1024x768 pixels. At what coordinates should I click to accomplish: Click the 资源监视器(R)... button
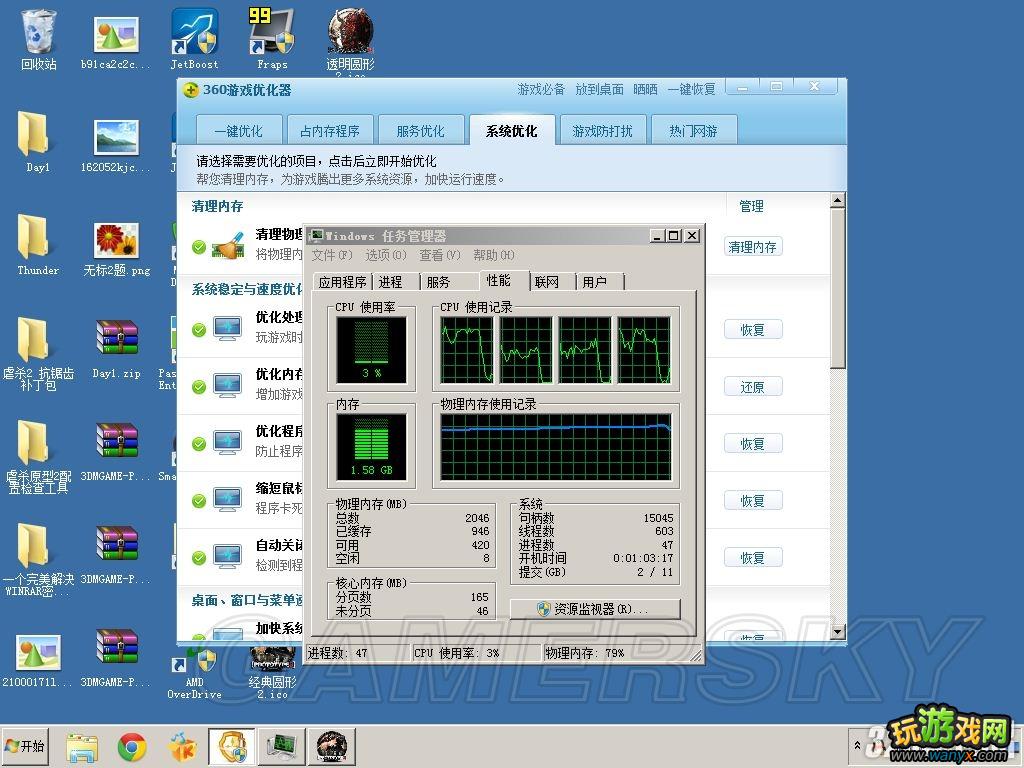click(595, 609)
